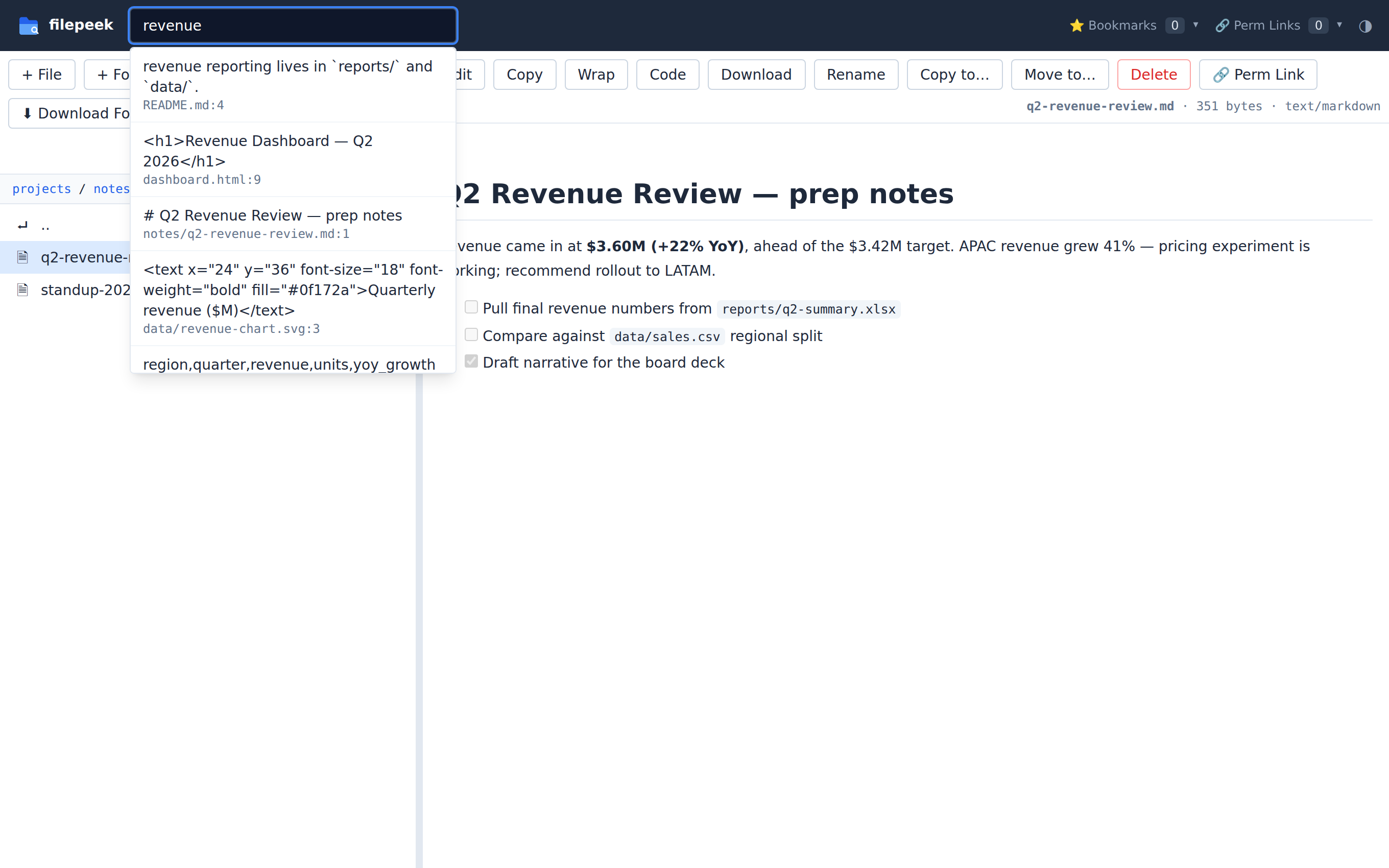Image resolution: width=1389 pixels, height=868 pixels.
Task: Open README.md:4 search result
Action: coord(293,85)
